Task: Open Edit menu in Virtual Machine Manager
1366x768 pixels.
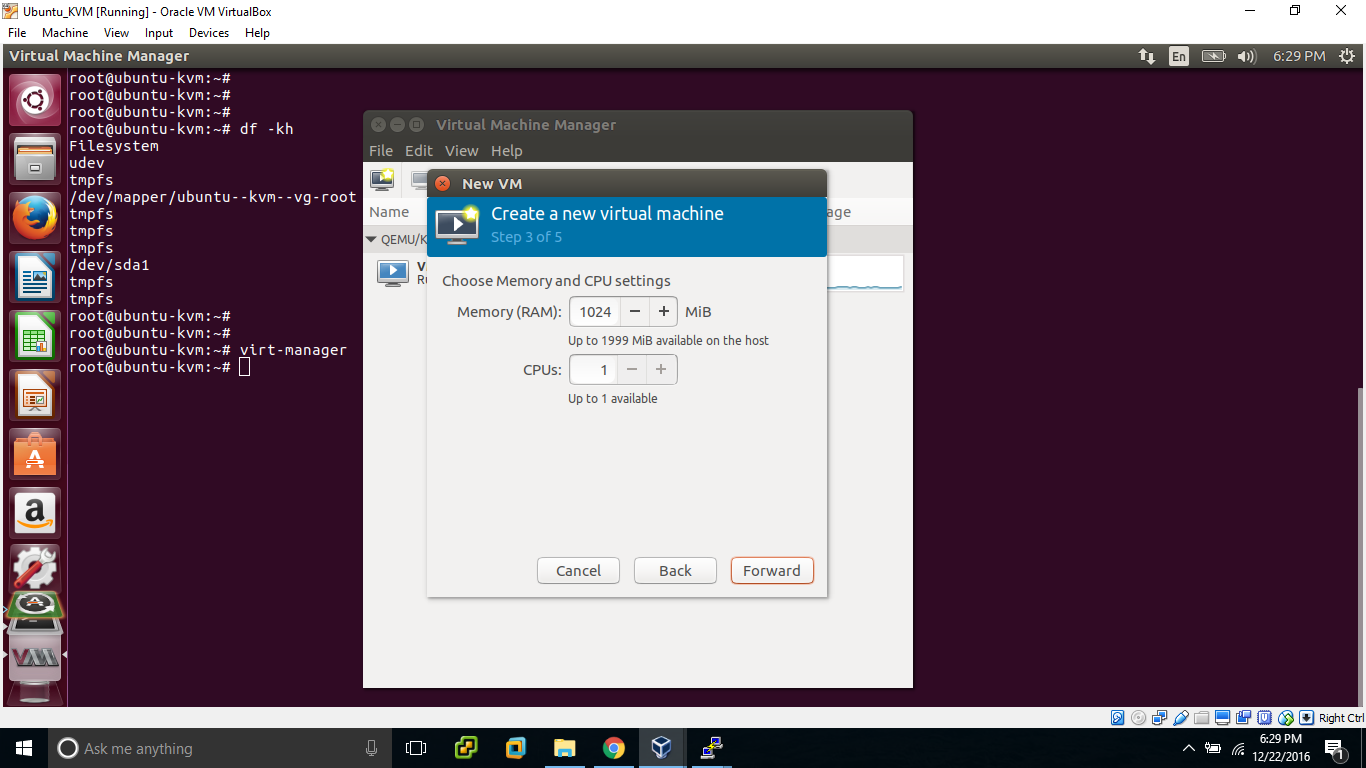Action: pyautogui.click(x=418, y=151)
